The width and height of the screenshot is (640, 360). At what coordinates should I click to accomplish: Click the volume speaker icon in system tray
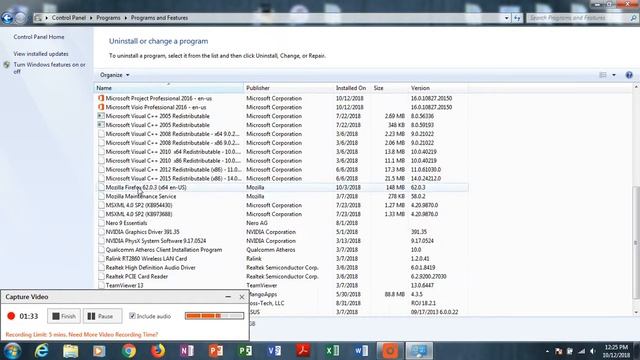tap(593, 351)
